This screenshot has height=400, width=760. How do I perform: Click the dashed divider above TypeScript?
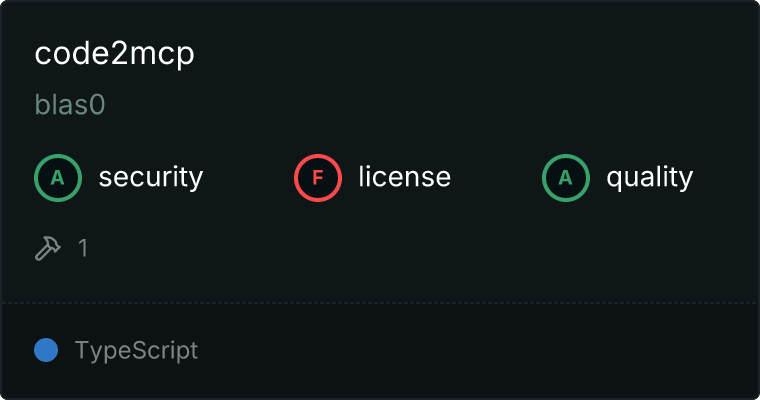click(x=380, y=303)
